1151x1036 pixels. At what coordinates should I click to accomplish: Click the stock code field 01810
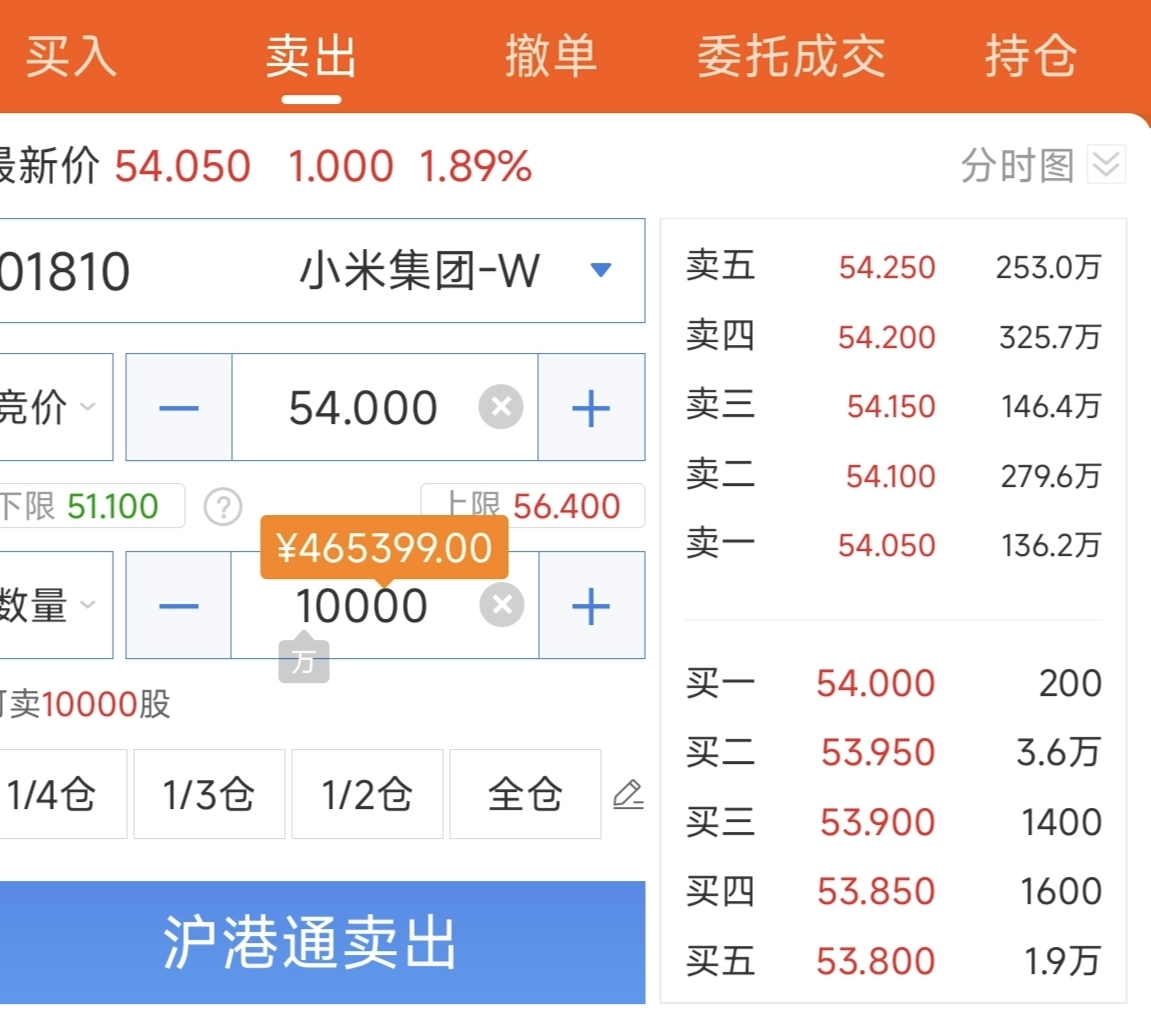click(x=65, y=272)
